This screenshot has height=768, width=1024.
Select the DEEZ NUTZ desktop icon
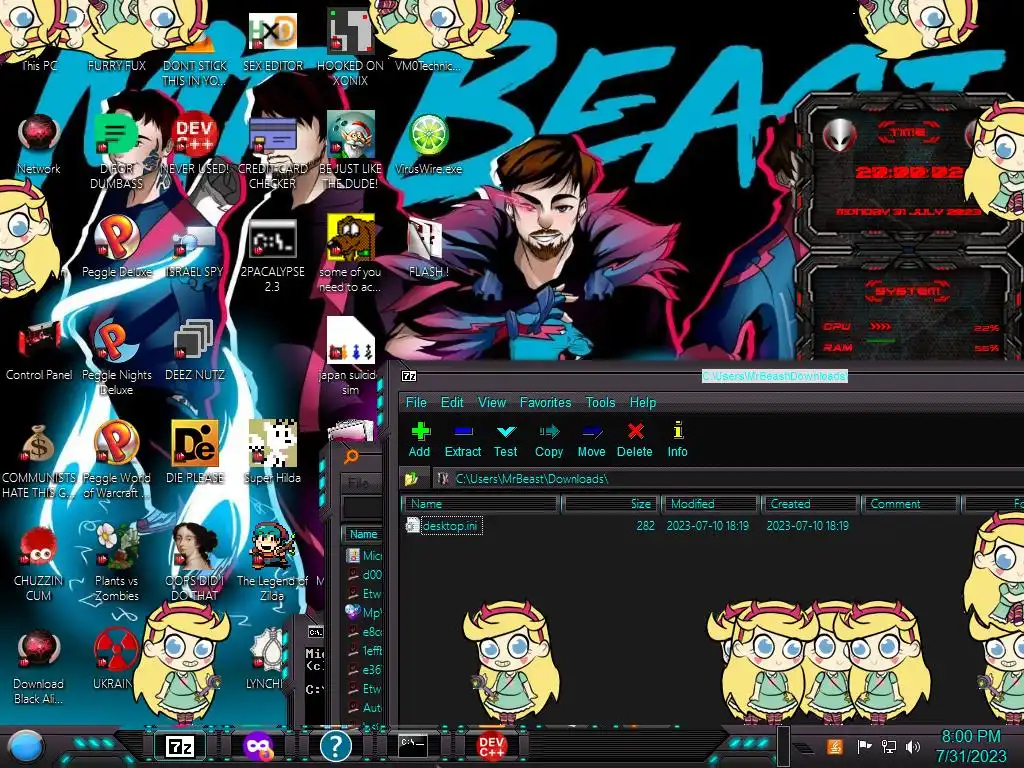coord(195,351)
